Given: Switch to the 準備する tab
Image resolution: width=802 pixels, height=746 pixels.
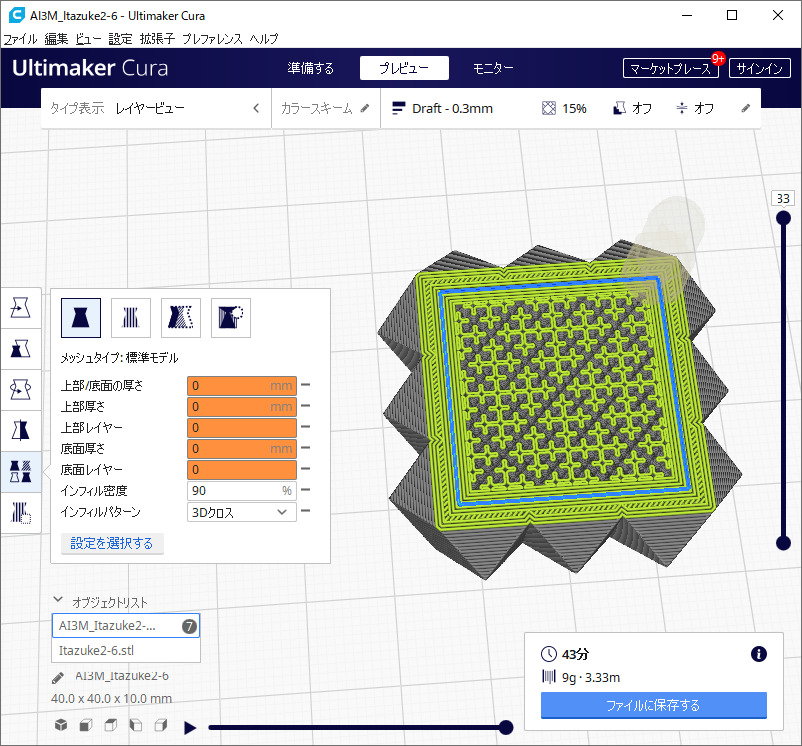Looking at the screenshot, I should coord(310,69).
